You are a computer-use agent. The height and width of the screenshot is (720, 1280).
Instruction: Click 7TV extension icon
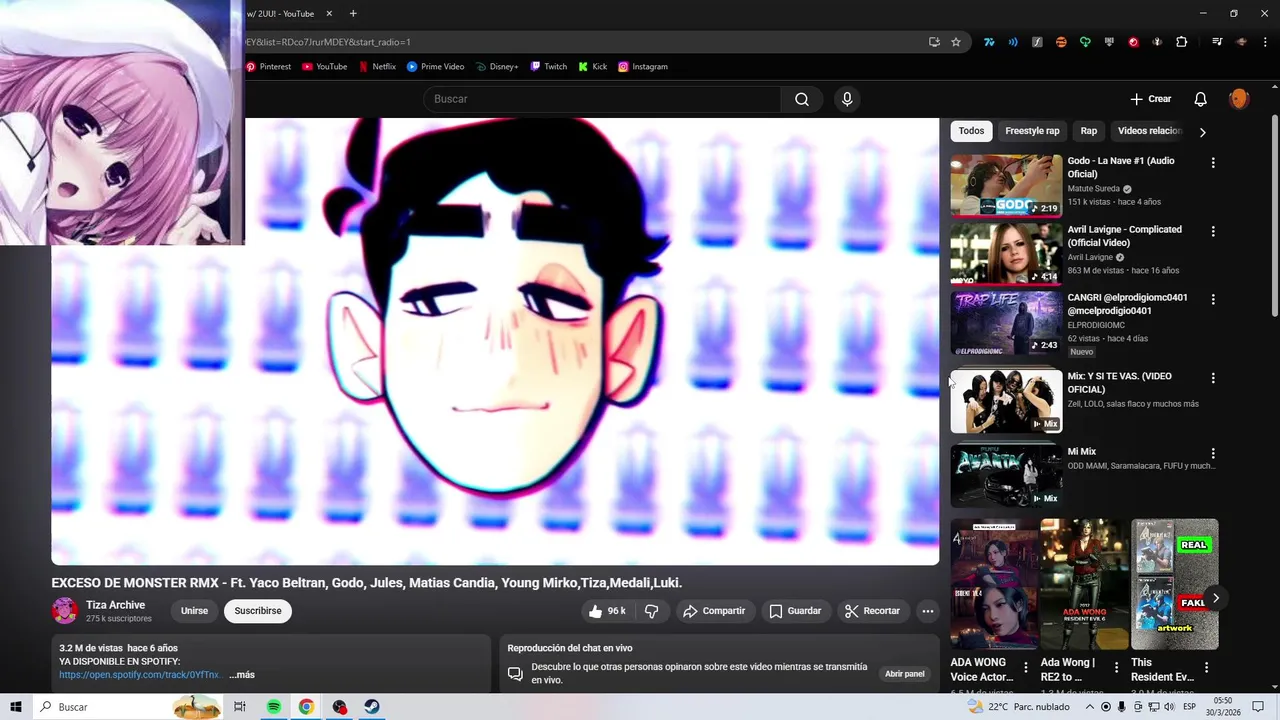pos(989,42)
